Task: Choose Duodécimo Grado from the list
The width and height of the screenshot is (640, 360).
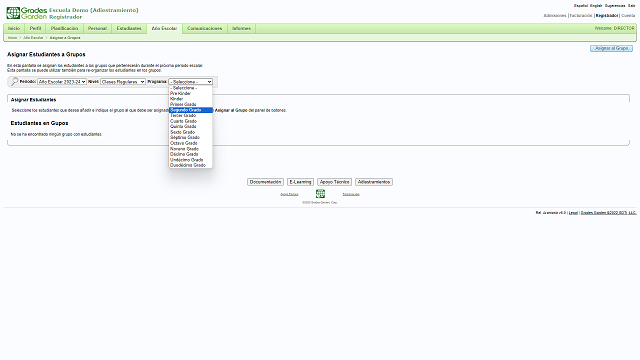Action: coord(191,165)
